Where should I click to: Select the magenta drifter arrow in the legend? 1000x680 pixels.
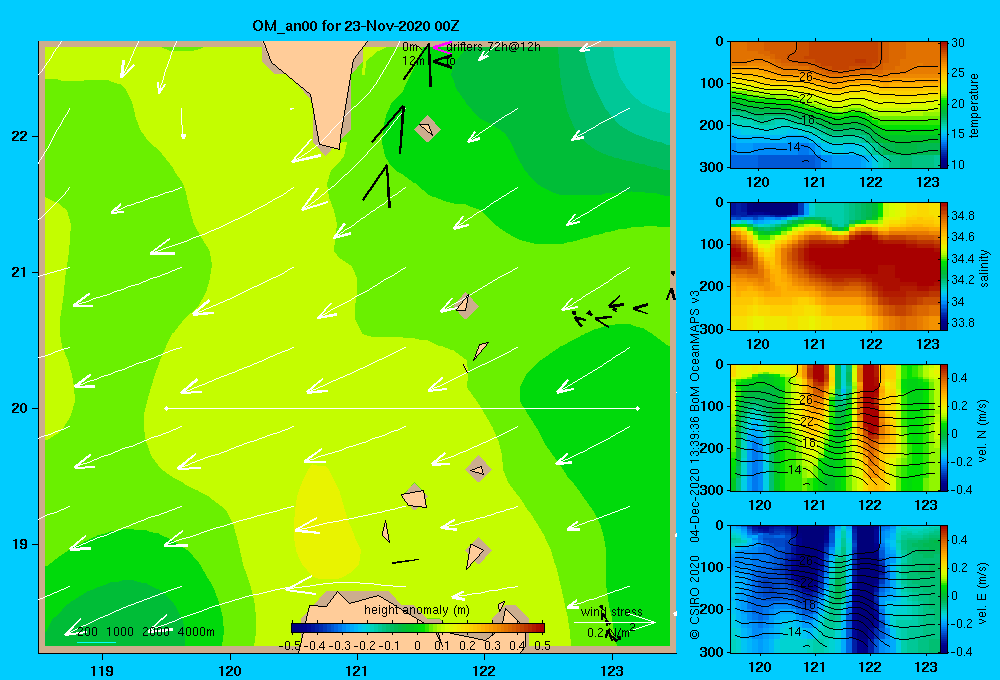click(x=442, y=47)
